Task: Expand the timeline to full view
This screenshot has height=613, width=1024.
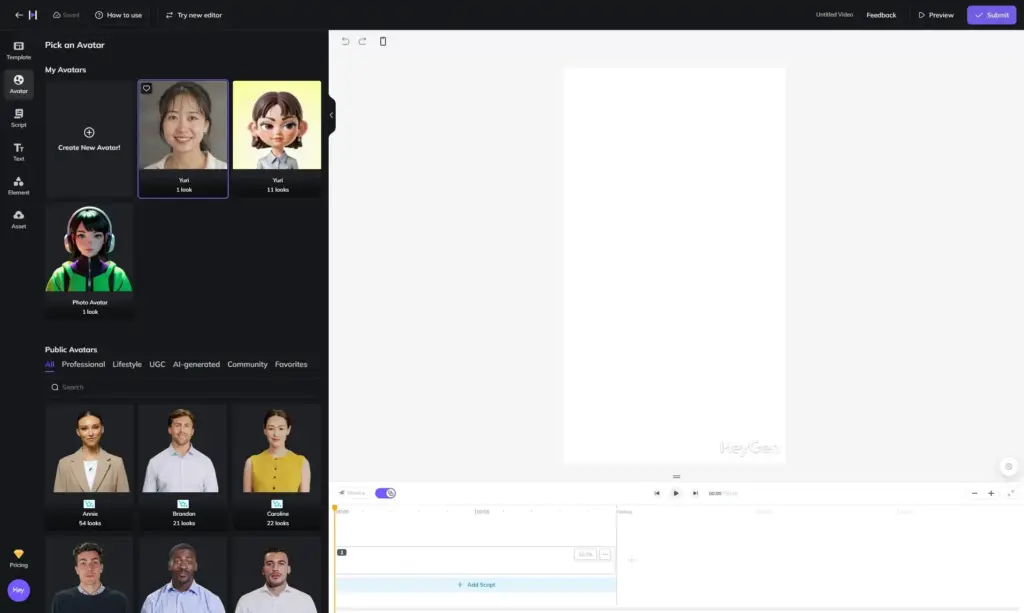Action: 1010,493
